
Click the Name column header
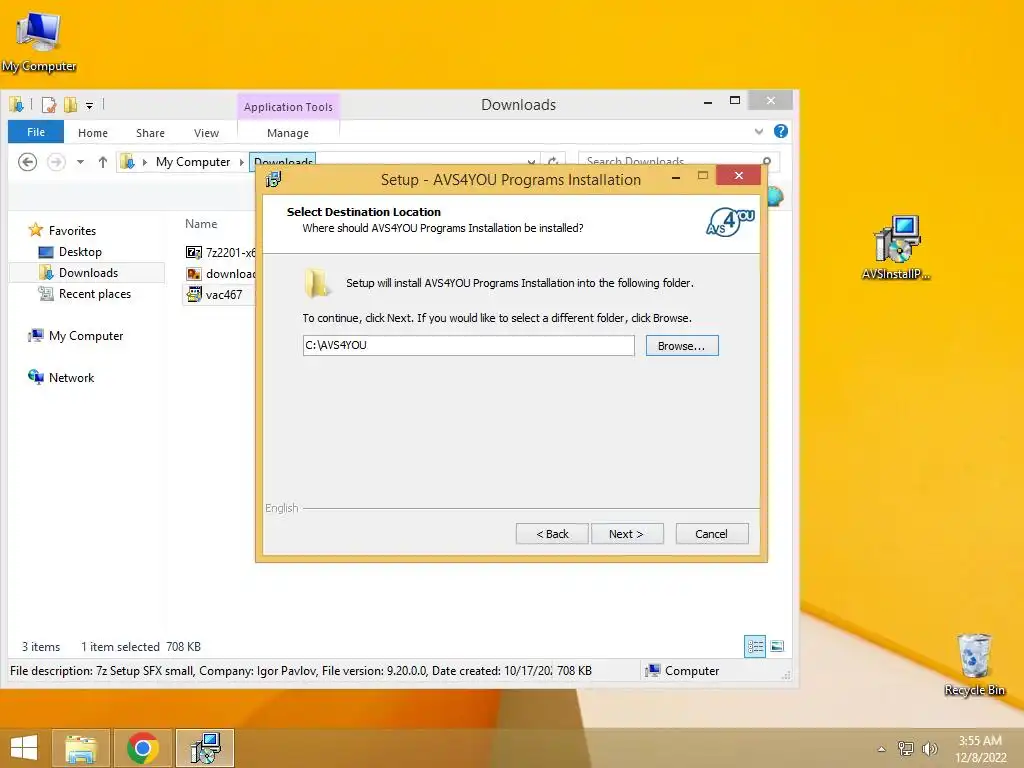tap(201, 223)
